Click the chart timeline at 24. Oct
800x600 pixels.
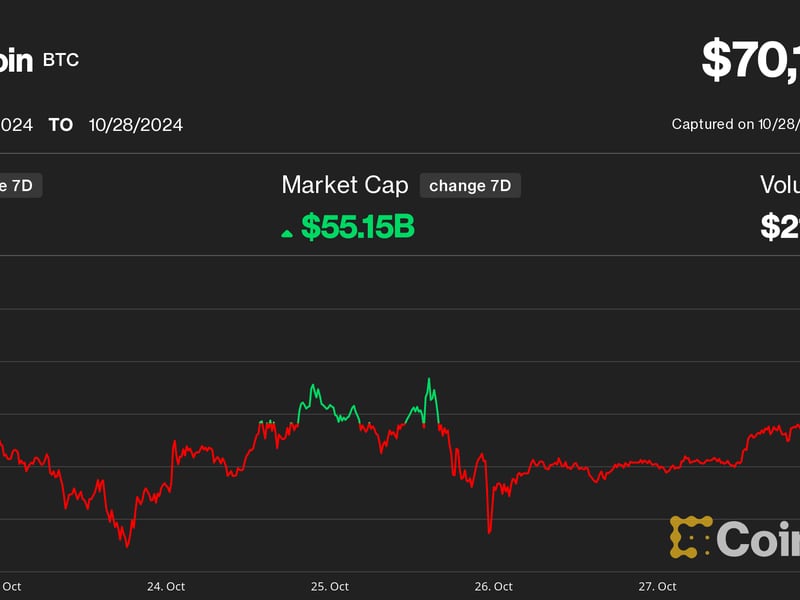[165, 584]
